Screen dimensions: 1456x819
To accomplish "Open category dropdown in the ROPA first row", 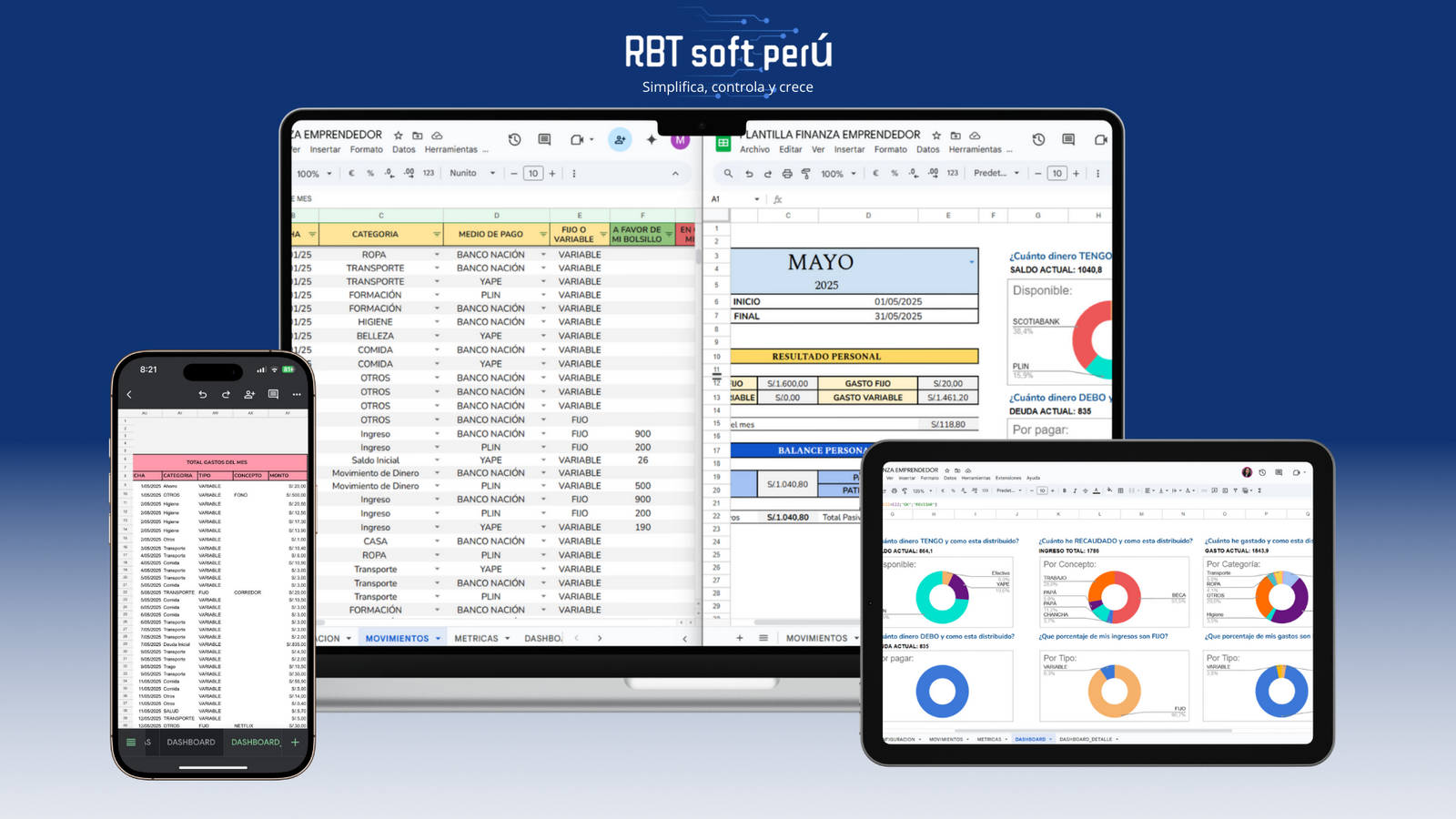I will point(437,255).
